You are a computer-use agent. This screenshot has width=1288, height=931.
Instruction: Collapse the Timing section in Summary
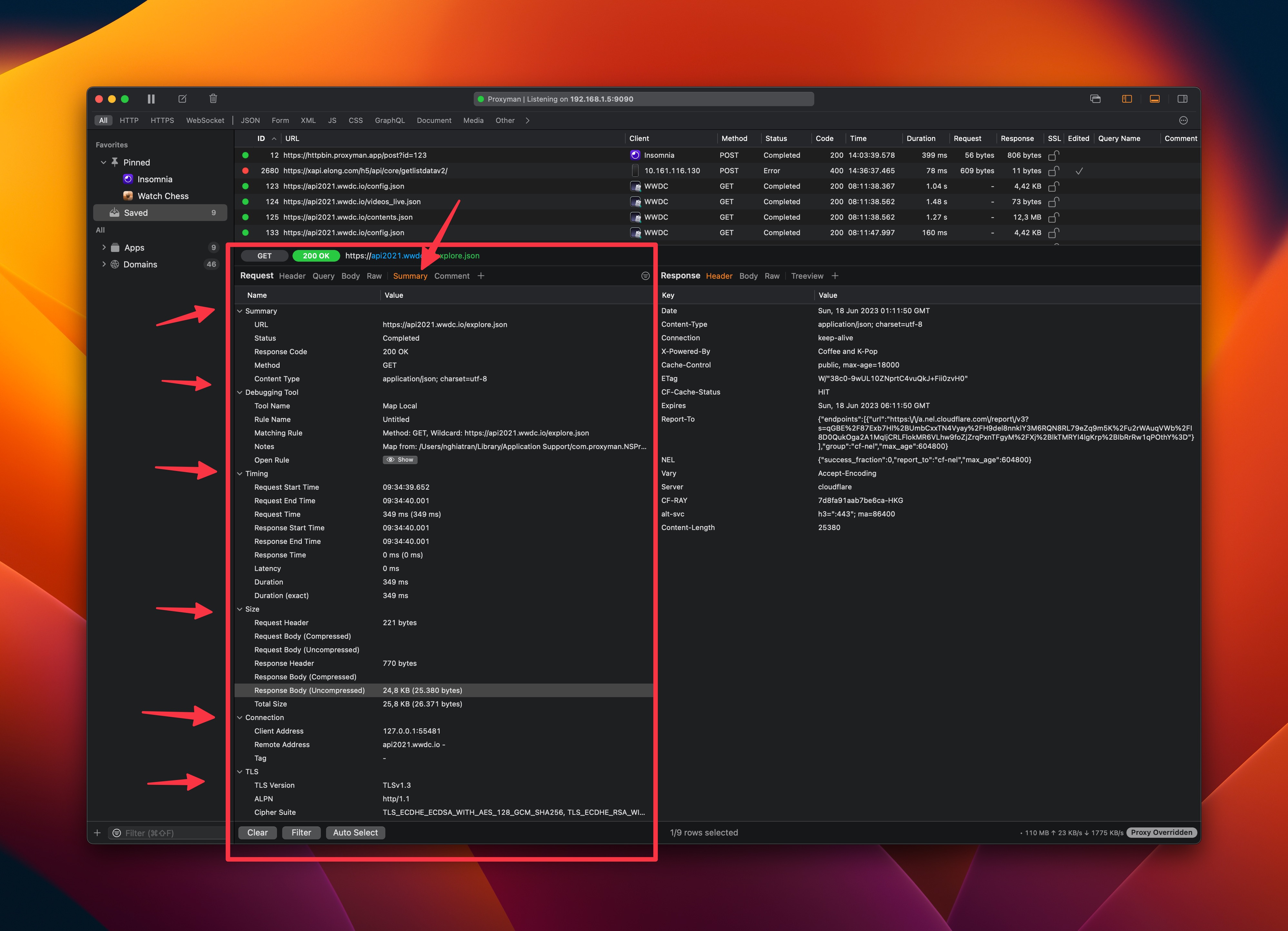click(x=240, y=473)
